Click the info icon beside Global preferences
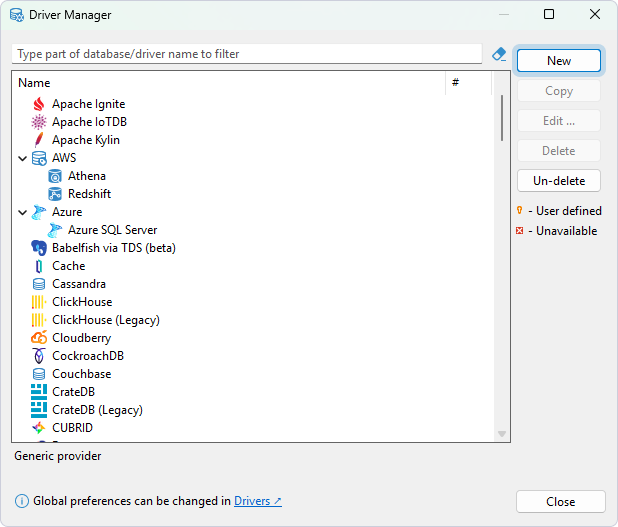The image size is (618, 527). click(x=22, y=501)
